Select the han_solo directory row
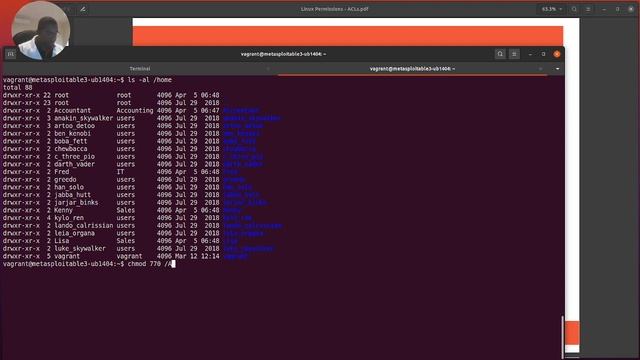Screen dimensions: 640x360 [x=128, y=187]
